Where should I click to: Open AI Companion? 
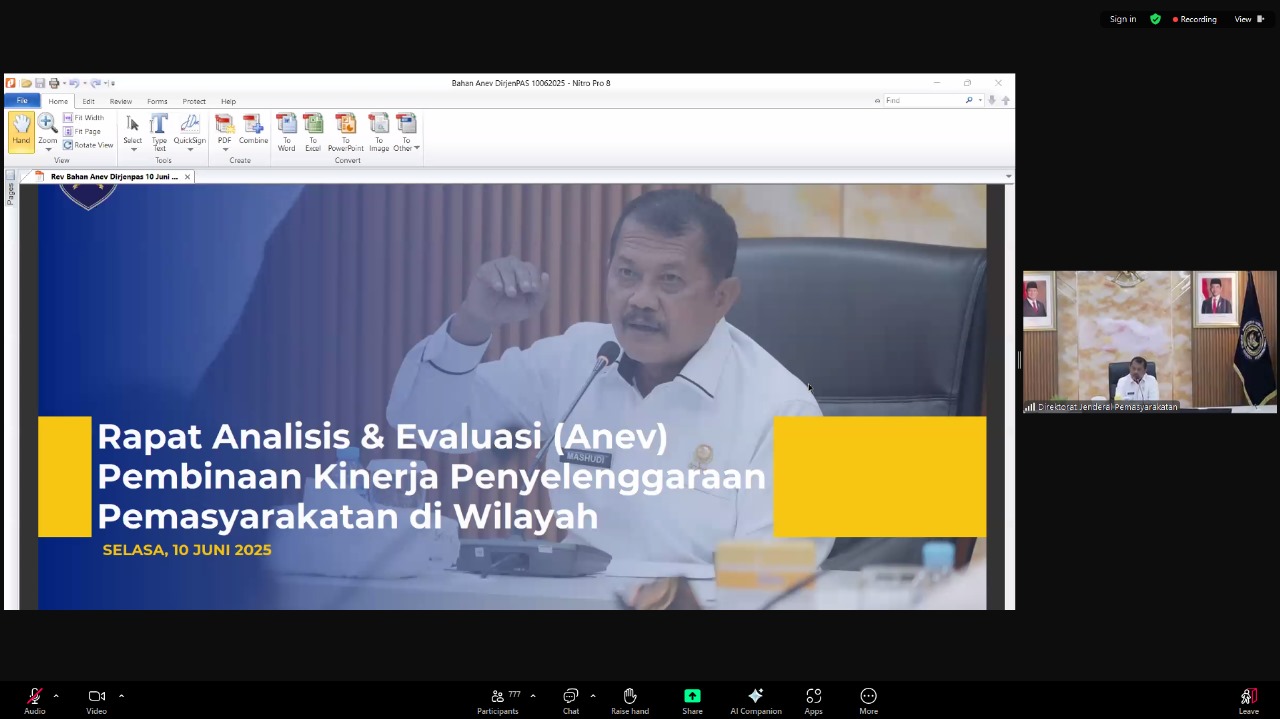[755, 697]
